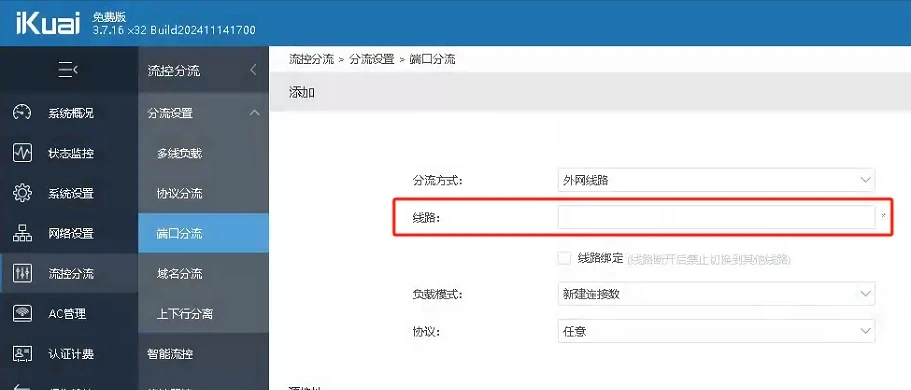Open 多线负载 submenu item
The height and width of the screenshot is (390, 911).
[x=203, y=153]
